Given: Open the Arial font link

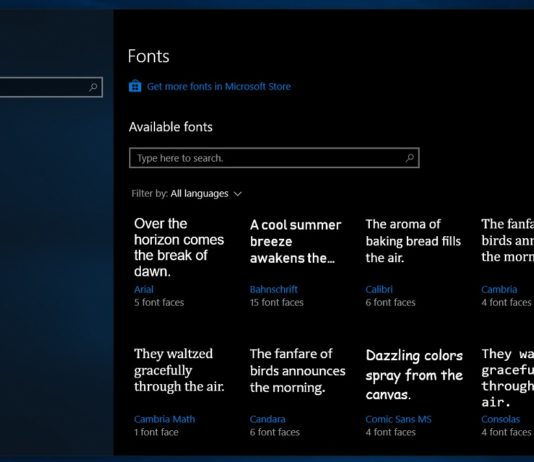Looking at the screenshot, I should click(144, 289).
